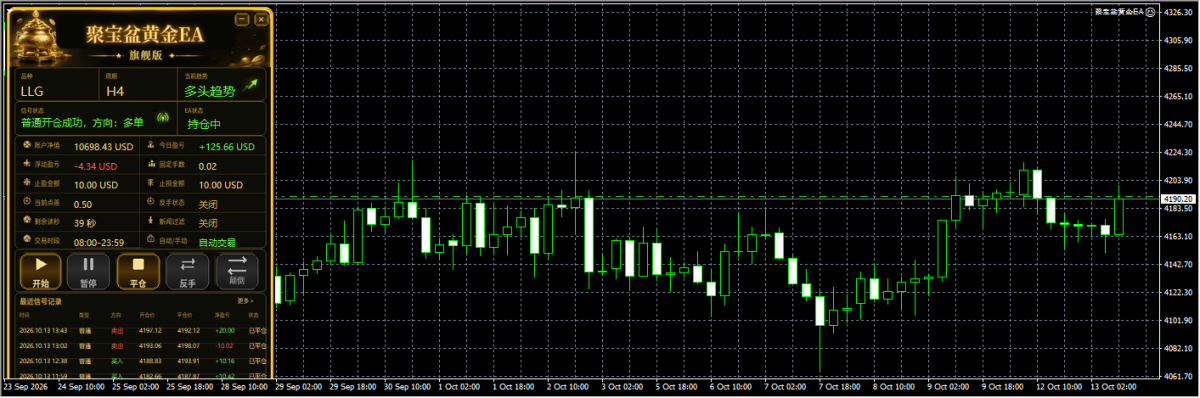The height and width of the screenshot is (398, 1200).
Task: Click price label 4326.30 on axis
Action: coord(1177,12)
